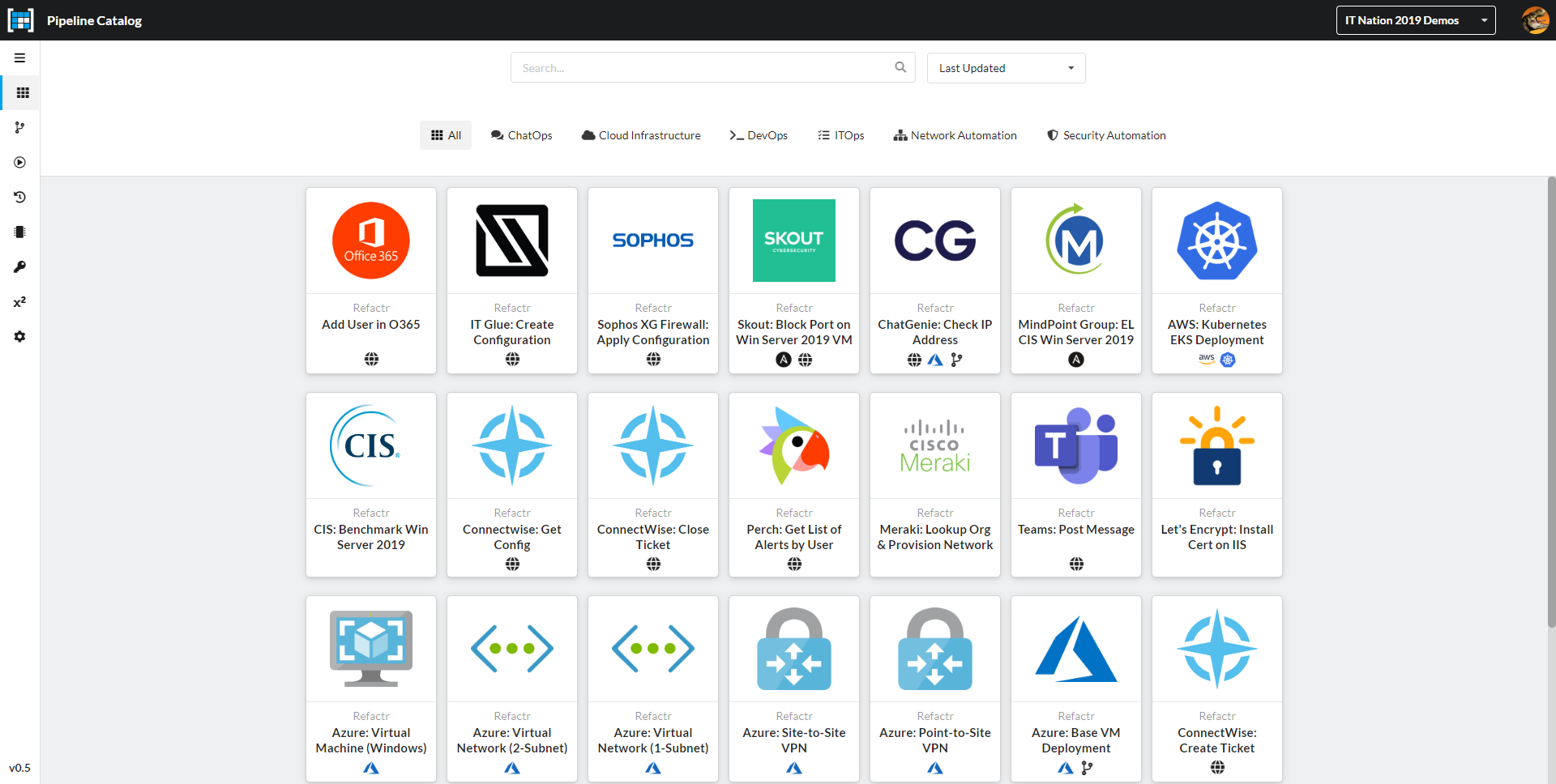The image size is (1556, 784).
Task: Click the Cisco Meraki logo
Action: coord(935,445)
